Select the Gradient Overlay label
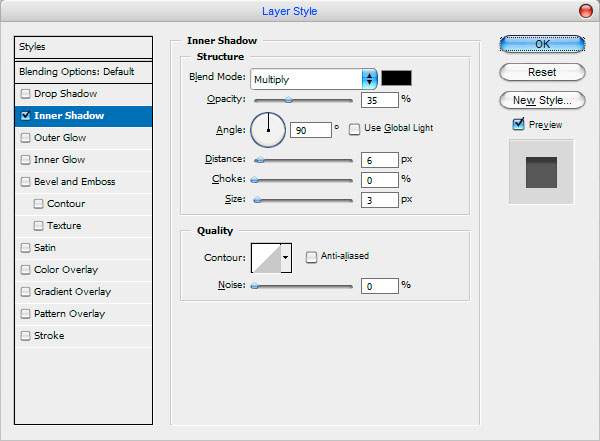600x441 pixels. [x=72, y=292]
